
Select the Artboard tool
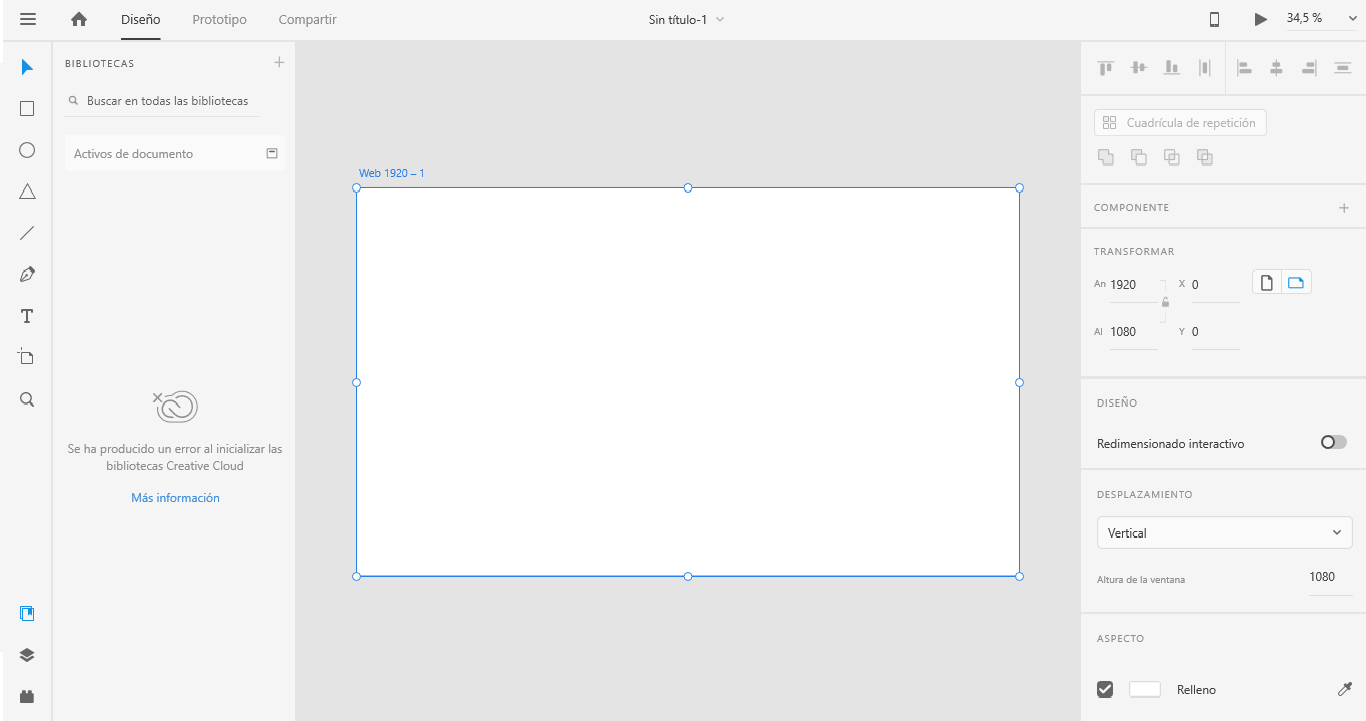click(x=27, y=357)
